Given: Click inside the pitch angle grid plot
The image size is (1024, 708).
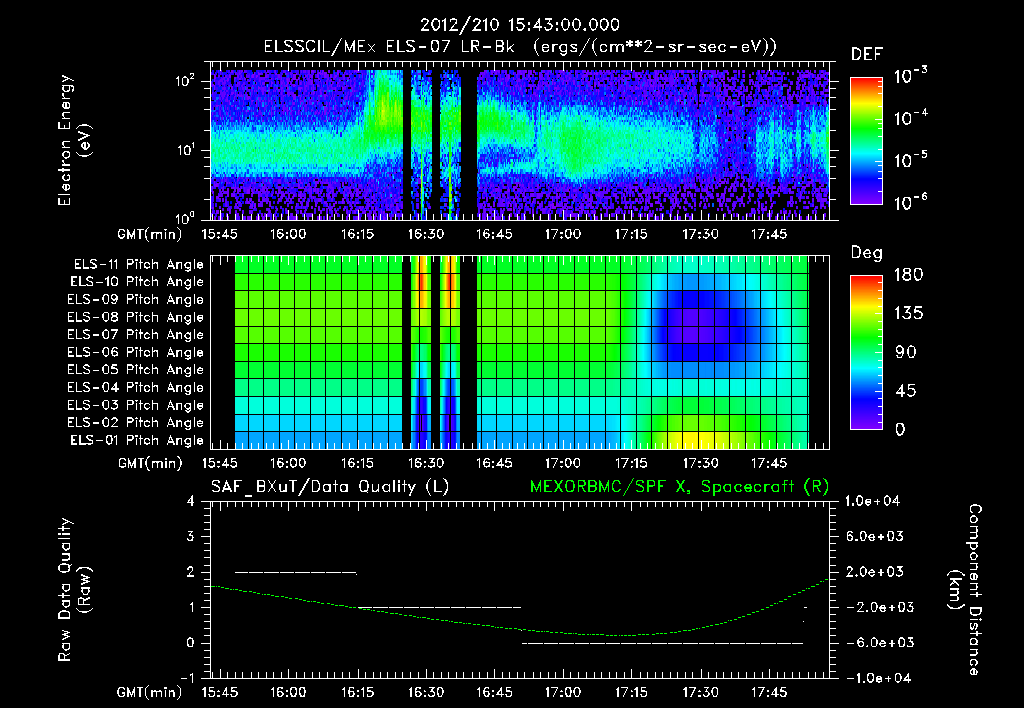Looking at the screenshot, I should tap(520, 352).
